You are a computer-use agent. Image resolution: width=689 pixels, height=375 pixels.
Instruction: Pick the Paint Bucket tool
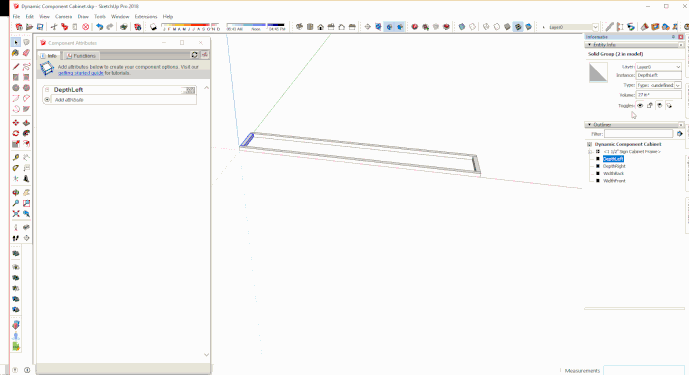pyautogui.click(x=16, y=53)
